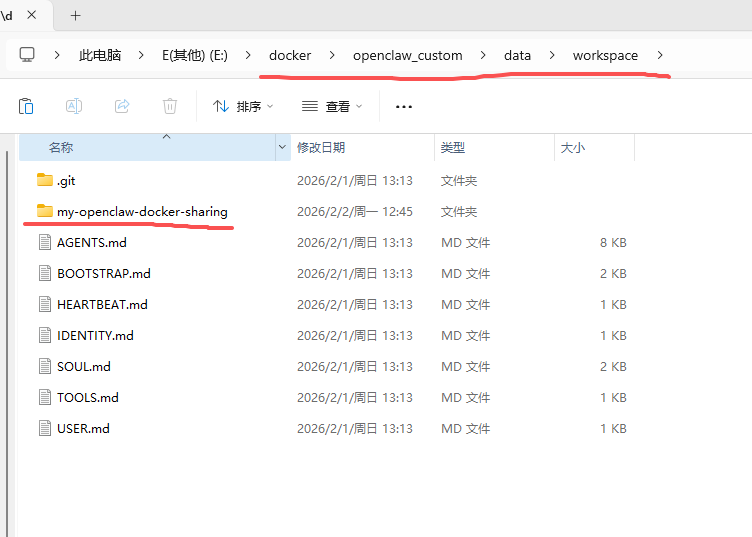Click the my-openclaw-docker-sharing folder icon
The height and width of the screenshot is (537, 752).
click(44, 211)
